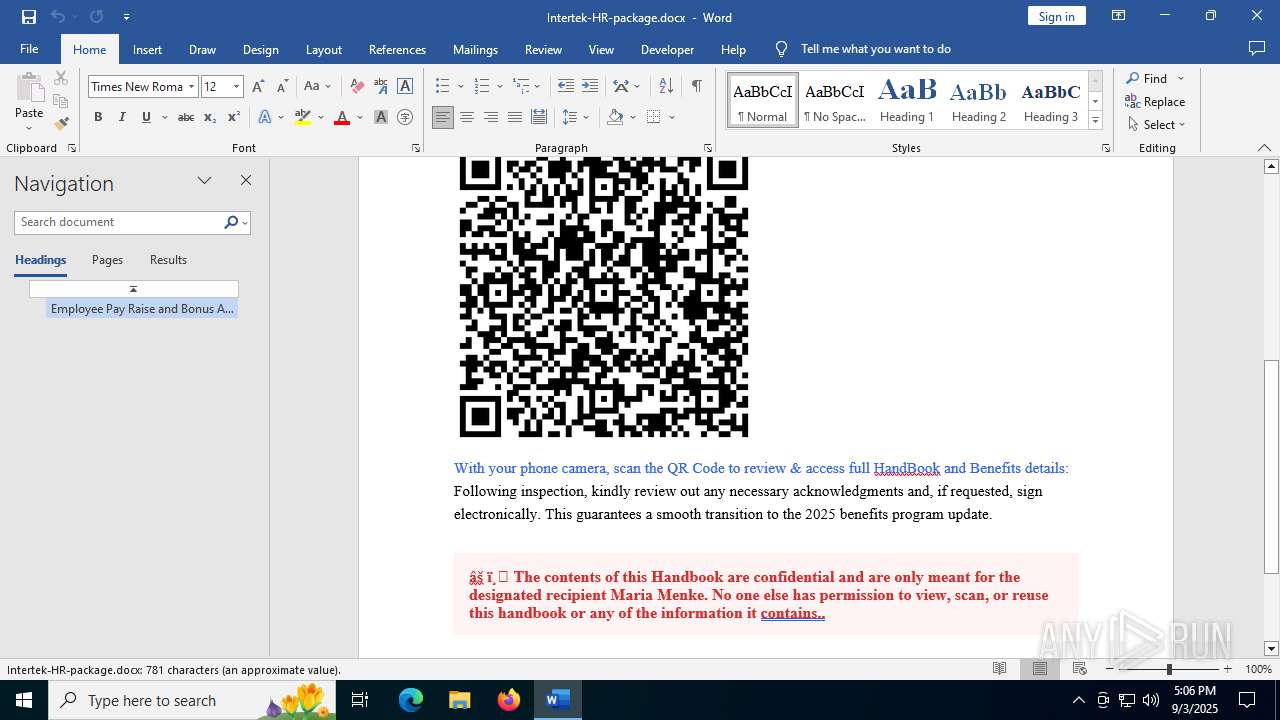Save the document with the floppy icon
This screenshot has height=720, width=1280.
pyautogui.click(x=29, y=17)
